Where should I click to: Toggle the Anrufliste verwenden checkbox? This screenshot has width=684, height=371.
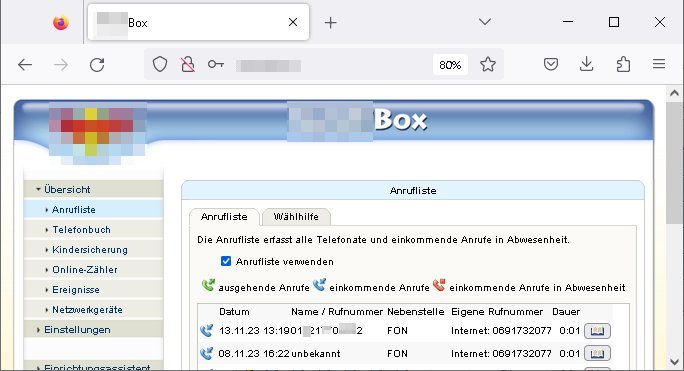(226, 261)
